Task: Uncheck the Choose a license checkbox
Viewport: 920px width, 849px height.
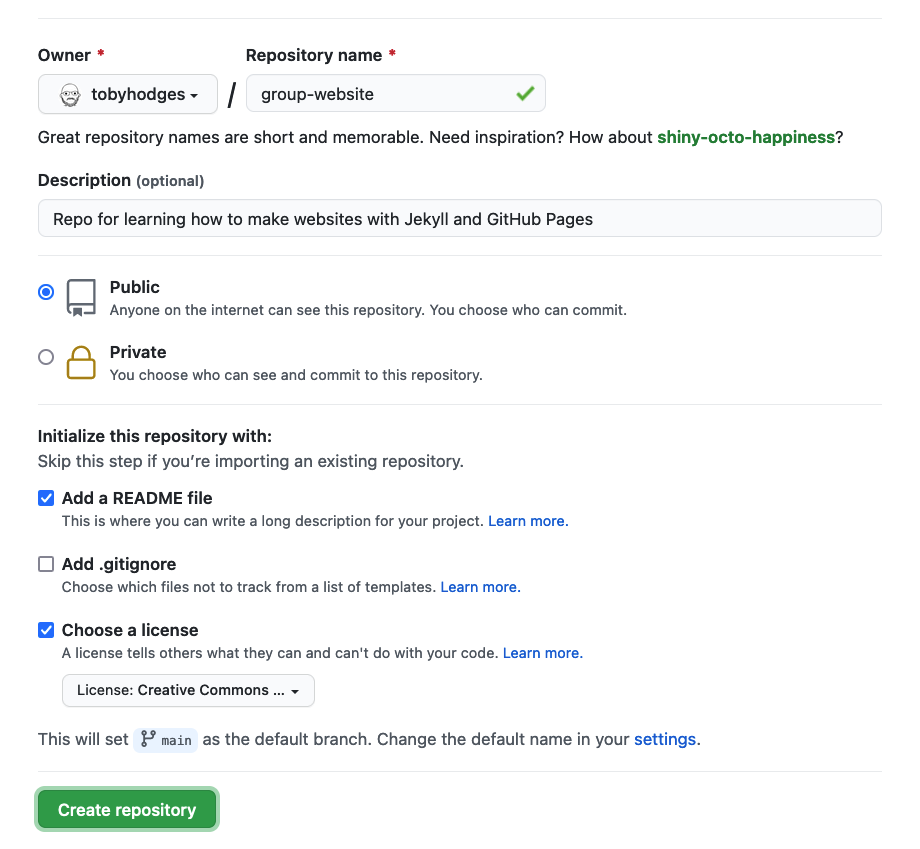Action: click(46, 630)
